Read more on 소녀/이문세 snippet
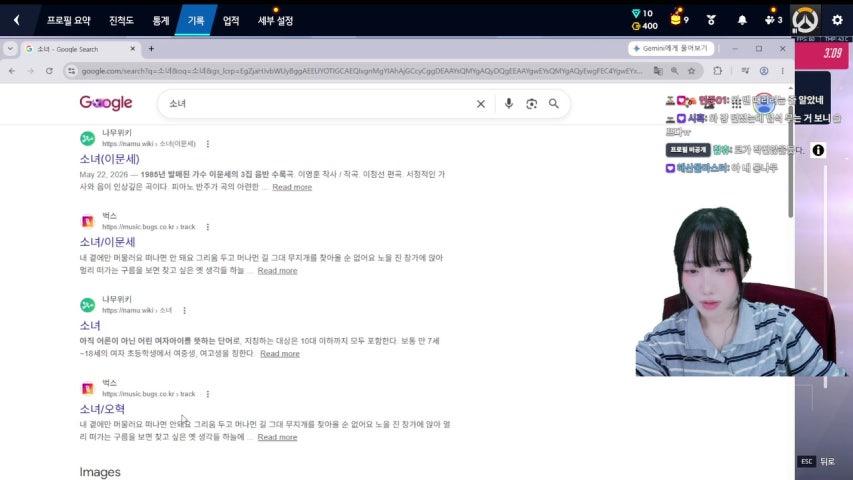This screenshot has width=853, height=480. (277, 270)
